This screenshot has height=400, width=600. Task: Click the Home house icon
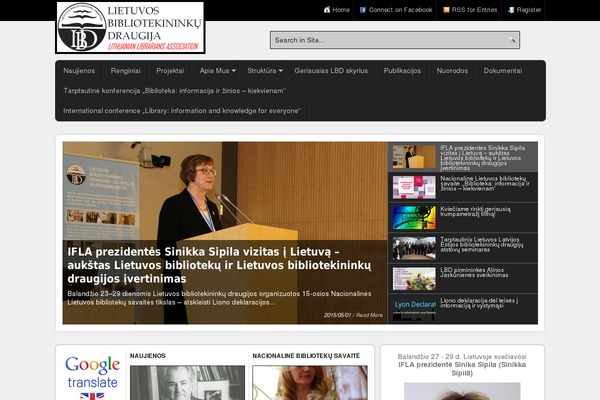(327, 10)
